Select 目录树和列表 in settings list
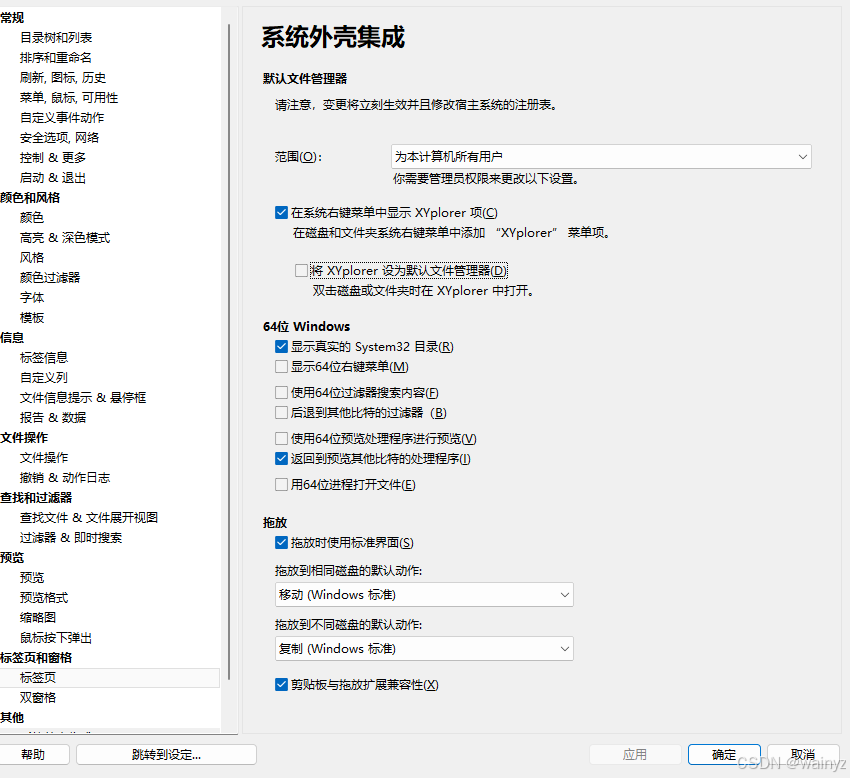Viewport: 850px width, 778px height. (x=56, y=37)
